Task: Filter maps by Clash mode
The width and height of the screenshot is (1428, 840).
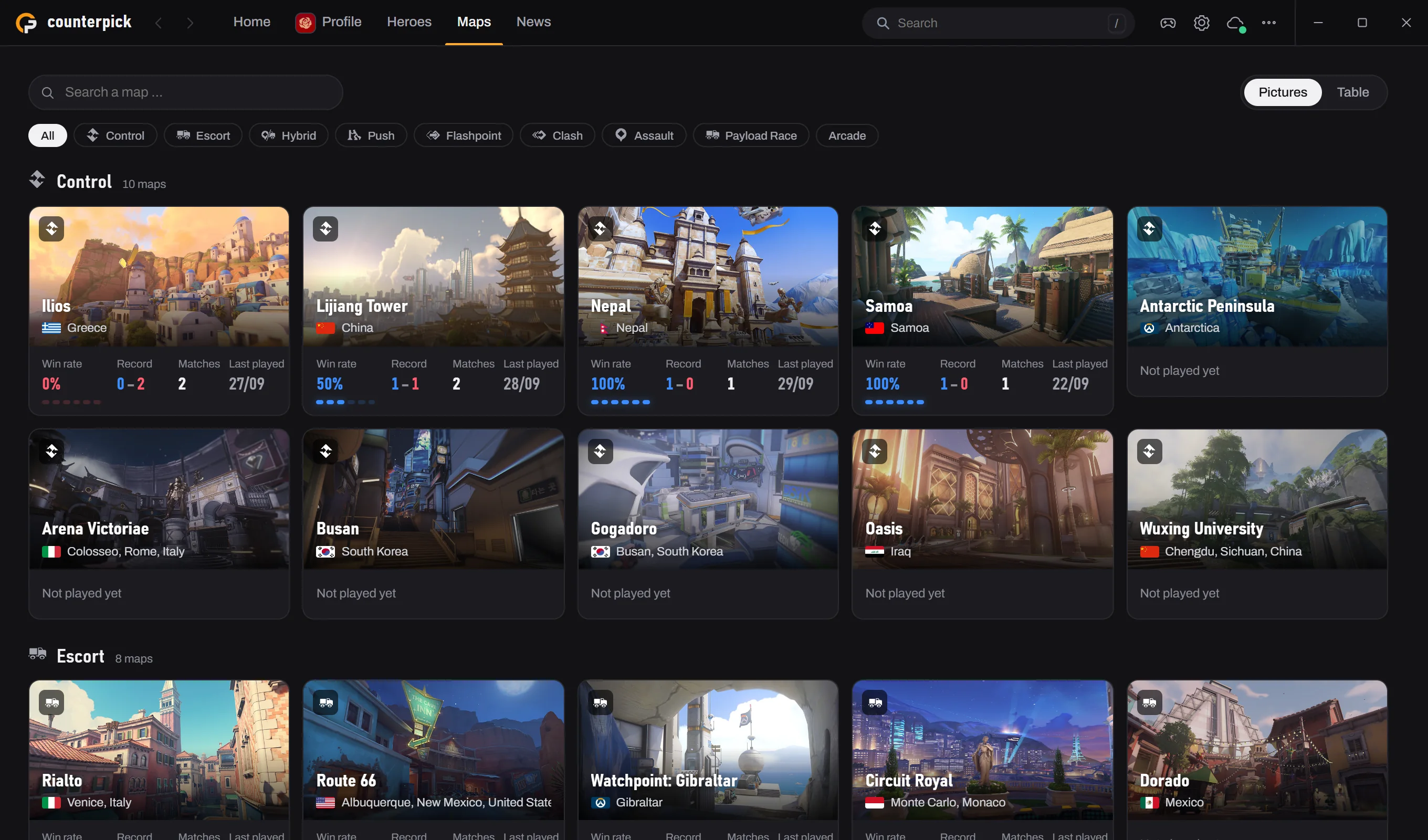Action: (x=558, y=135)
